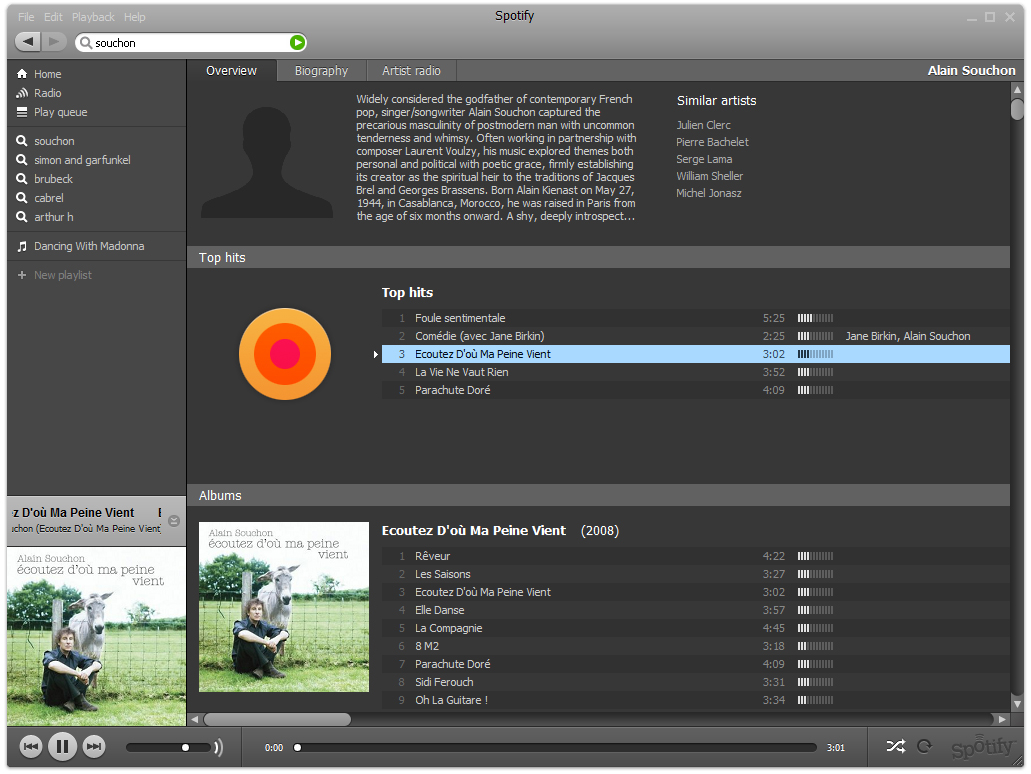Image resolution: width=1031 pixels, height=774 pixels.
Task: Click the speaker volume icon
Action: [218, 747]
